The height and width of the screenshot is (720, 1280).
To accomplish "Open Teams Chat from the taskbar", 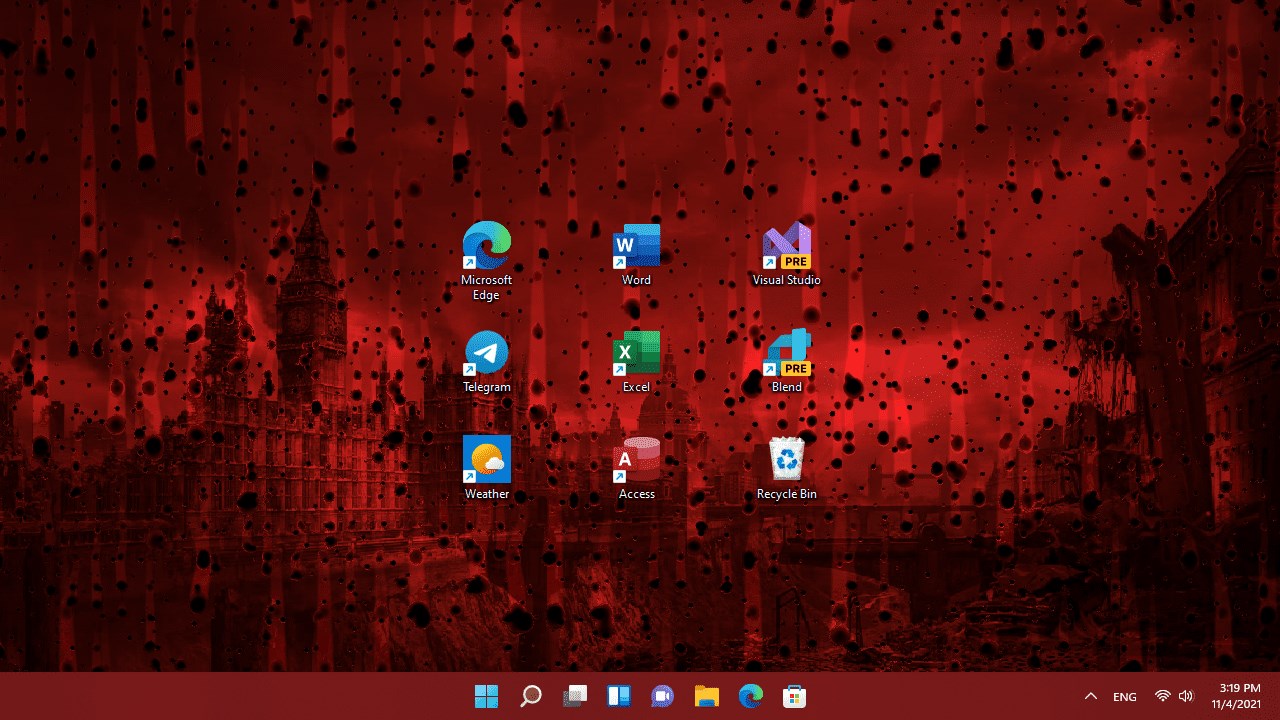I will pyautogui.click(x=662, y=696).
